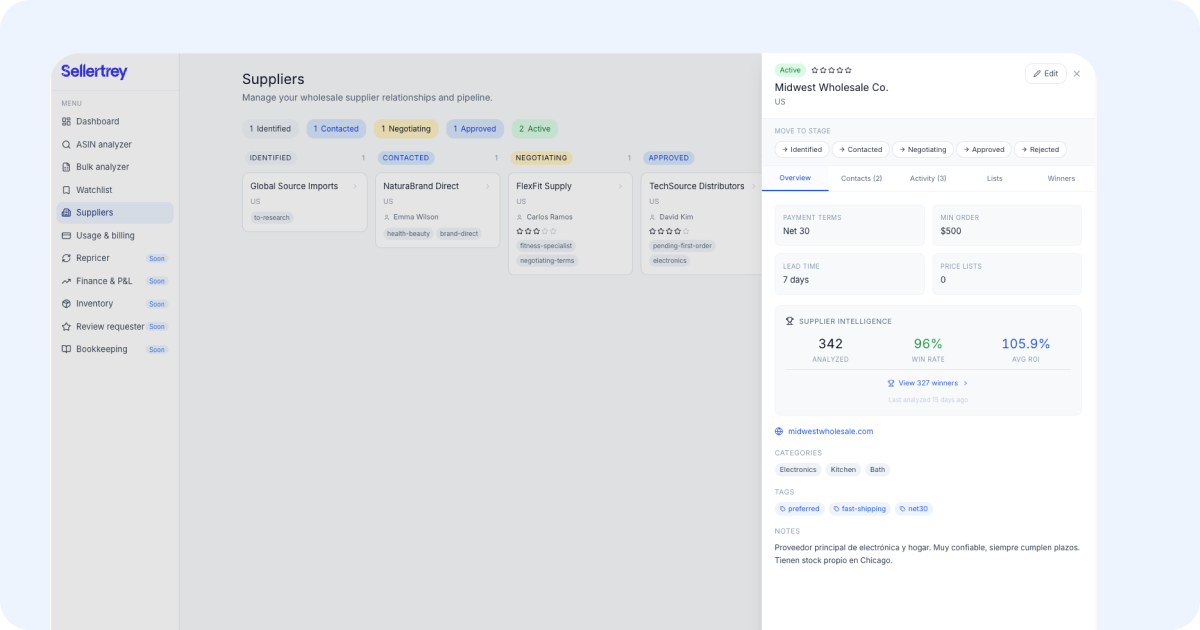The width and height of the screenshot is (1200, 630).
Task: Expand the Global Source Imports card chevron
Action: pos(355,186)
